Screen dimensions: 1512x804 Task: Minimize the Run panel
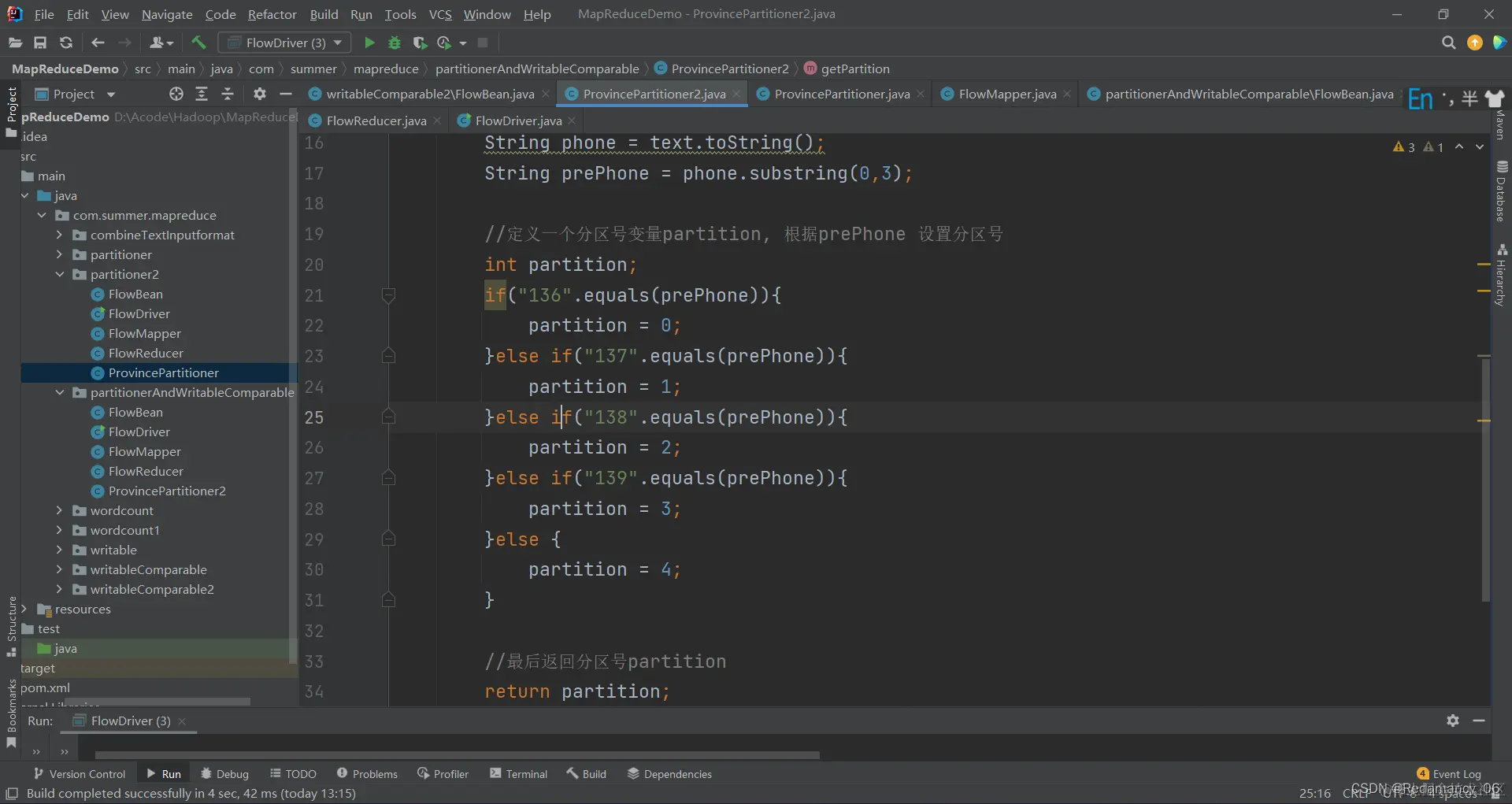(x=1479, y=721)
